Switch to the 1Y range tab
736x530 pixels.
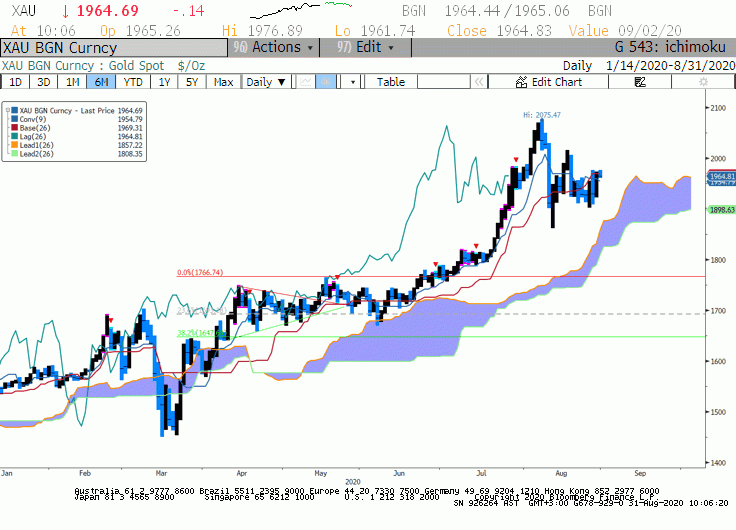164,82
